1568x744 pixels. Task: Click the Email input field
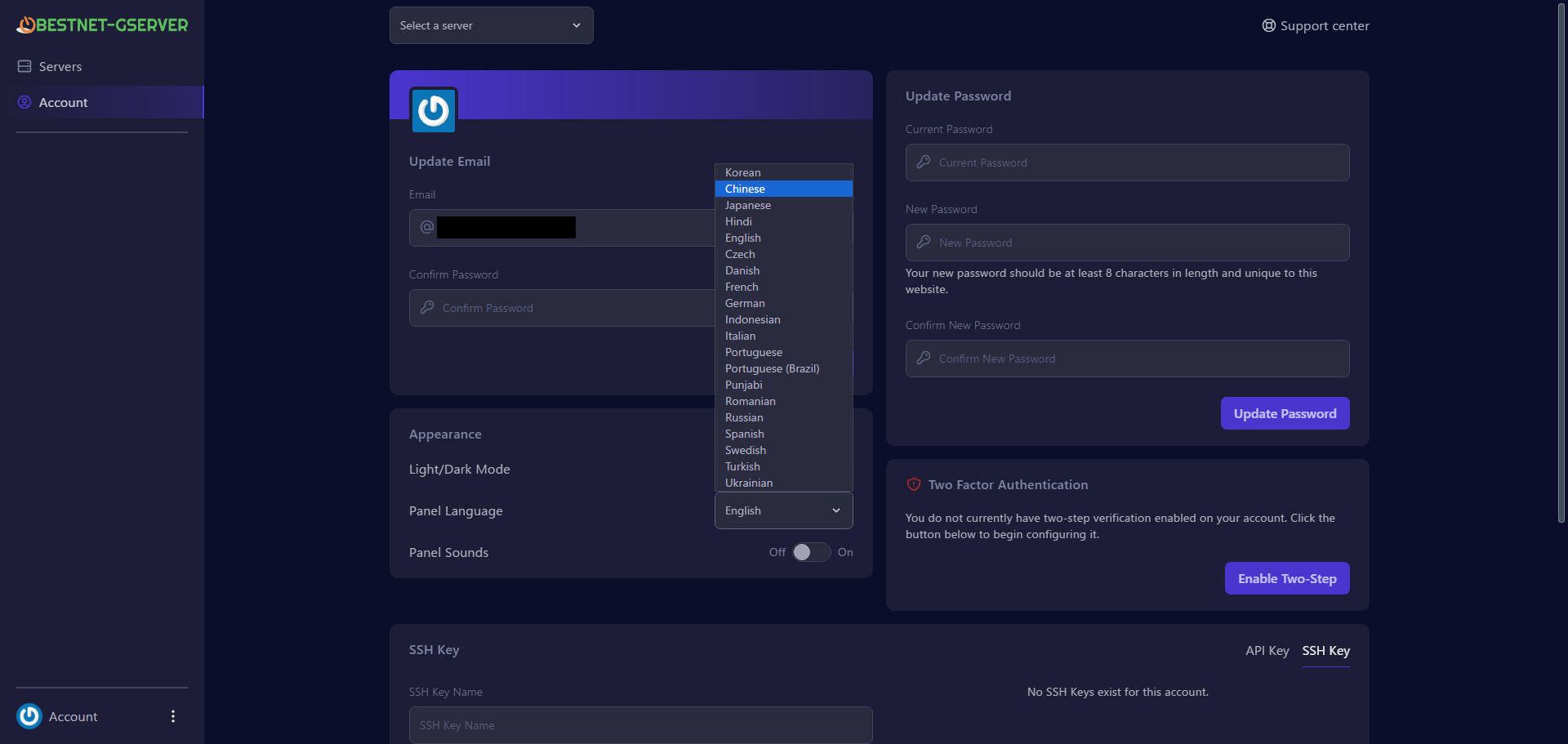562,227
